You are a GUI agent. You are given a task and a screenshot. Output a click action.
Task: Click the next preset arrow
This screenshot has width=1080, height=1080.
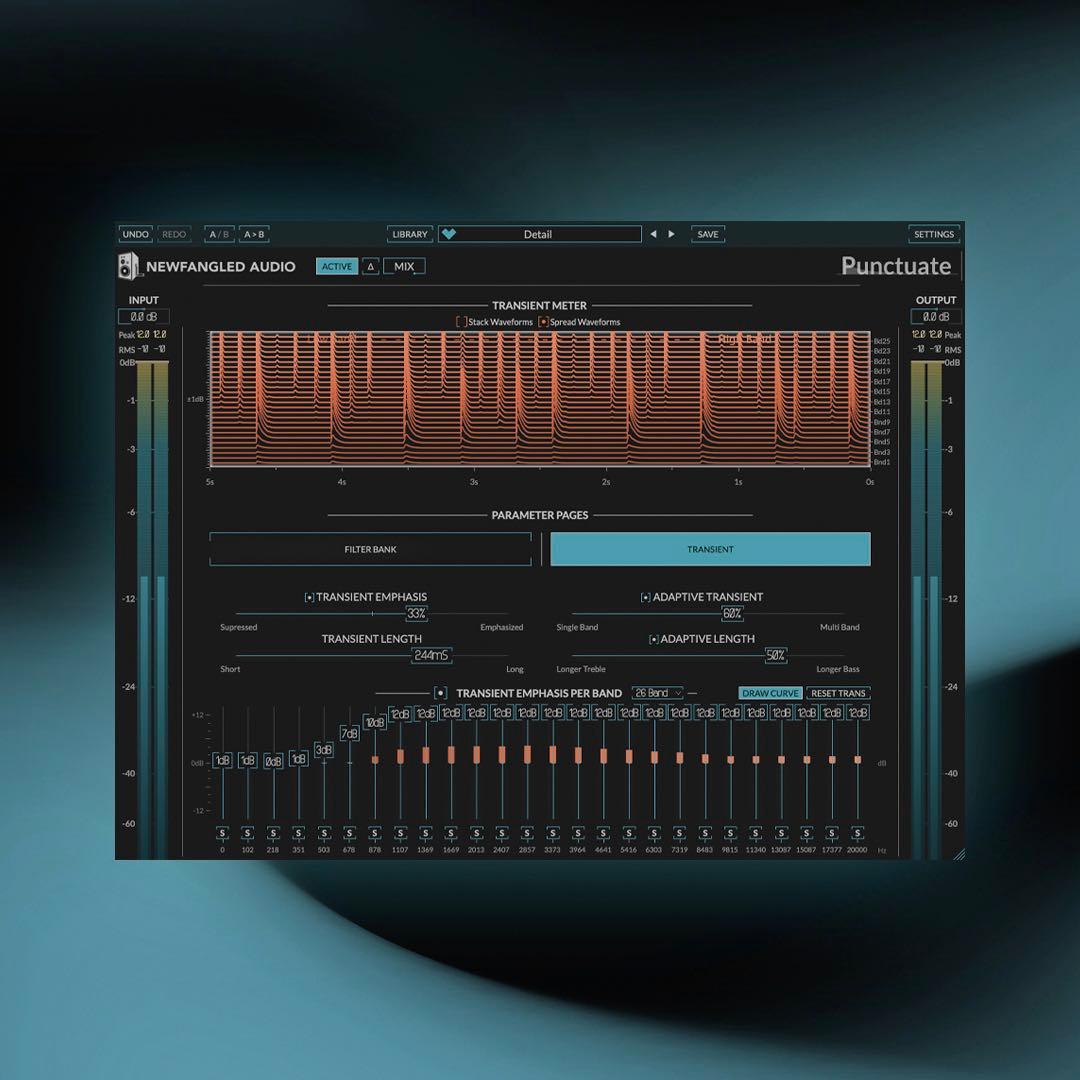(x=671, y=233)
